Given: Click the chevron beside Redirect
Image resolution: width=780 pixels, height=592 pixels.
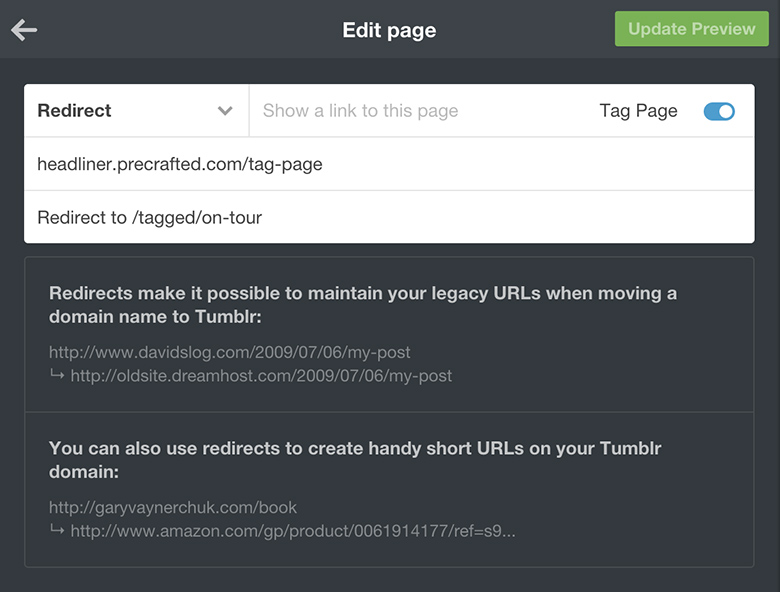Looking at the screenshot, I should (225, 111).
